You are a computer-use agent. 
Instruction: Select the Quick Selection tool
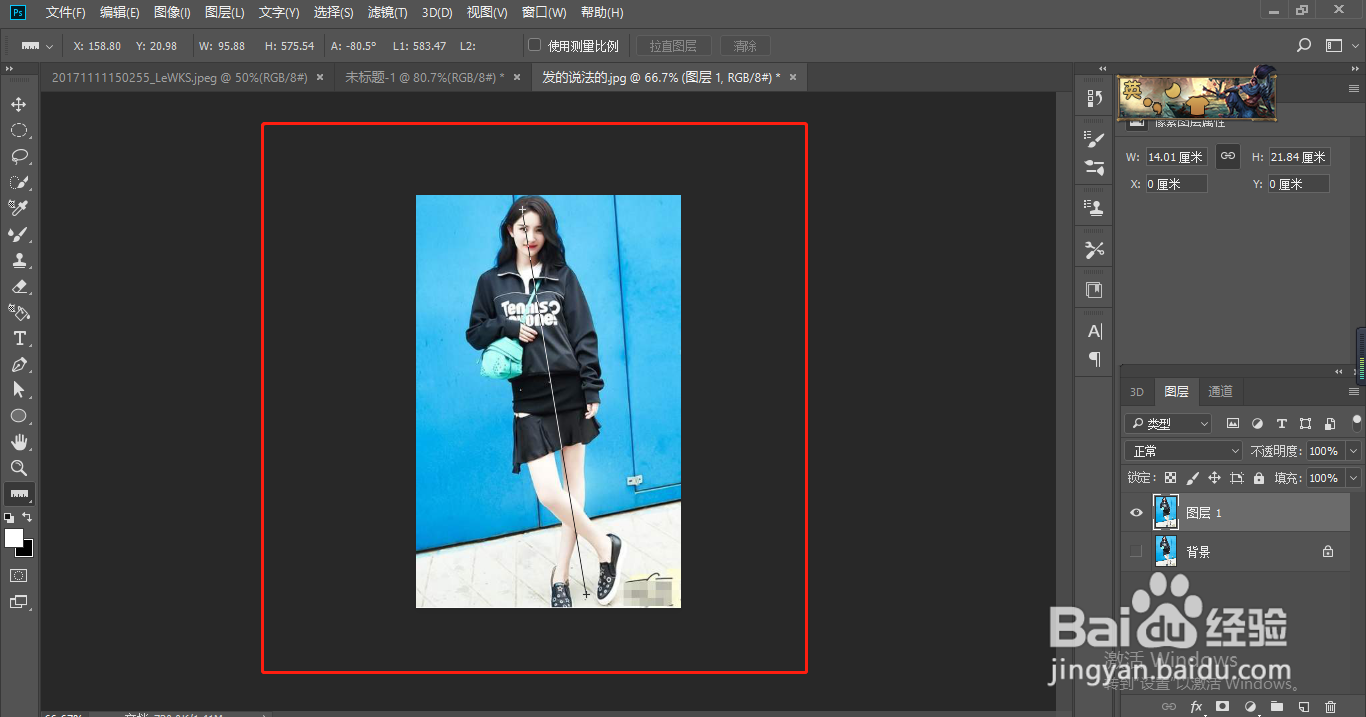[19, 182]
